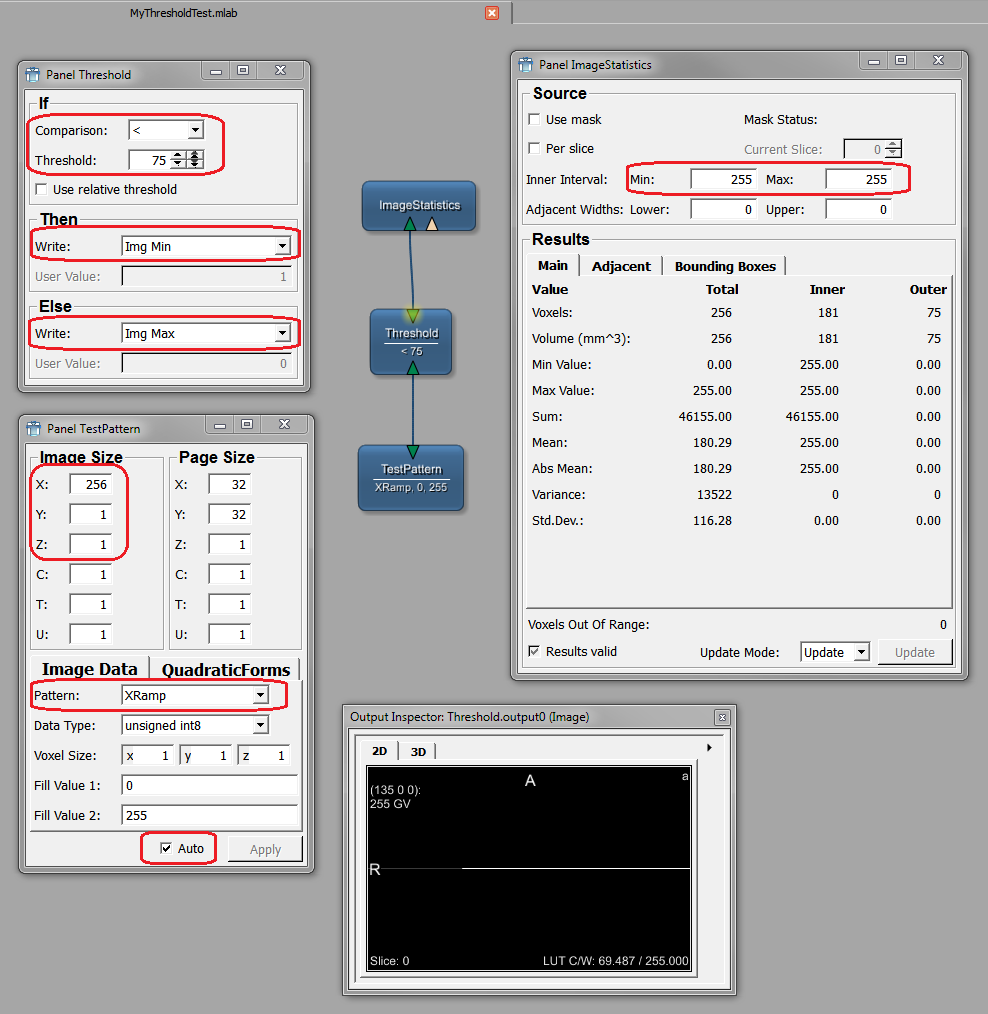Close the MyThresholdTest.mlab tab

[x=492, y=13]
